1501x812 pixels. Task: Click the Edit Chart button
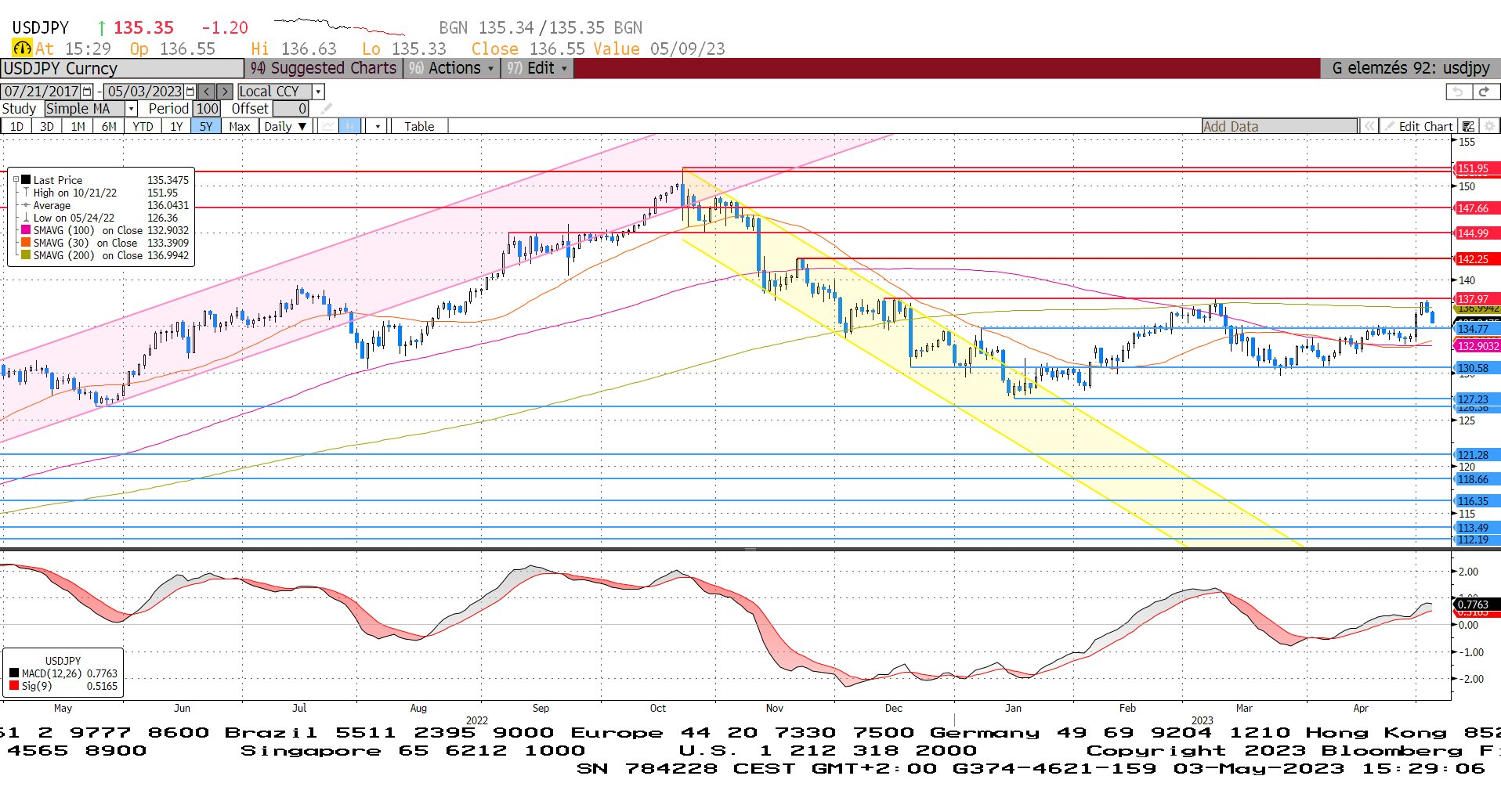click(1419, 126)
